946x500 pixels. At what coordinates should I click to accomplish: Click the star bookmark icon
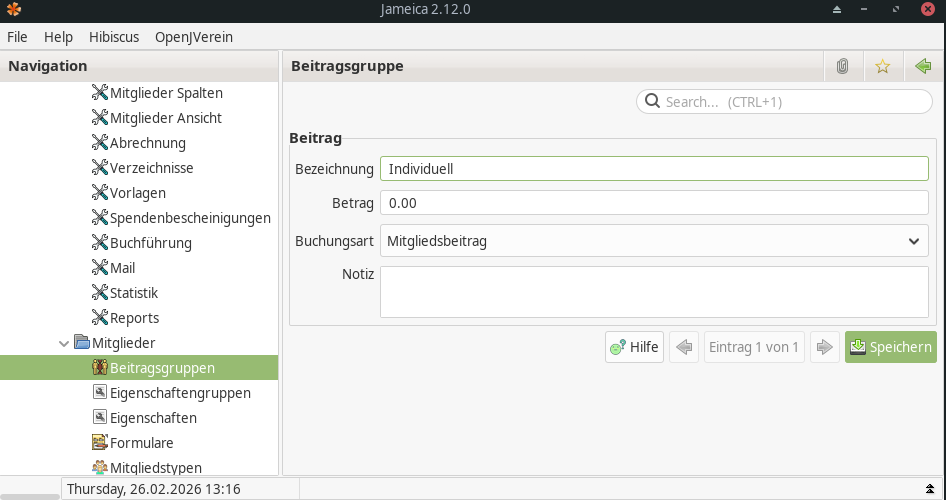[882, 66]
